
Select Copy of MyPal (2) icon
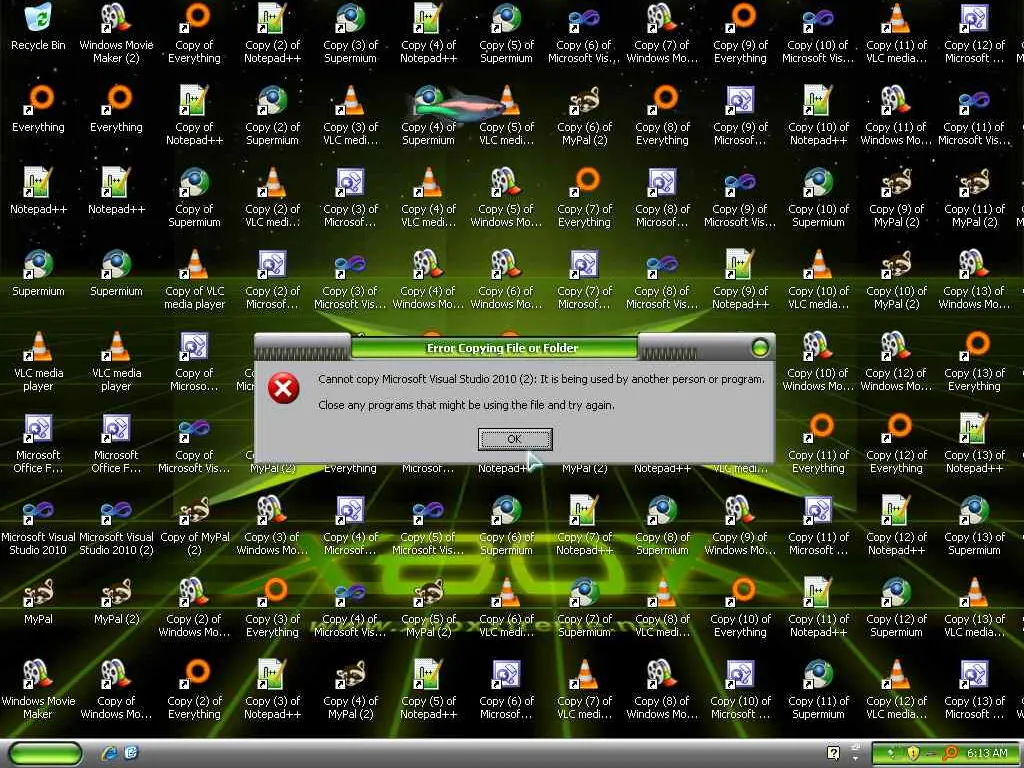point(195,526)
